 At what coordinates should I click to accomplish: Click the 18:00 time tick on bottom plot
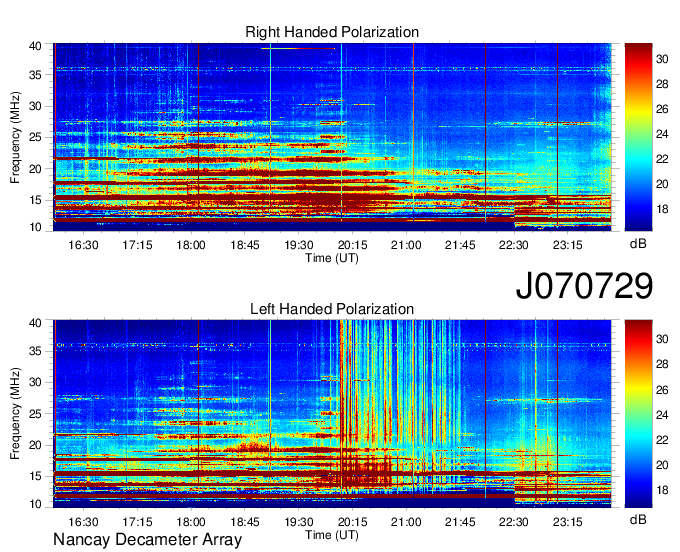pos(191,522)
